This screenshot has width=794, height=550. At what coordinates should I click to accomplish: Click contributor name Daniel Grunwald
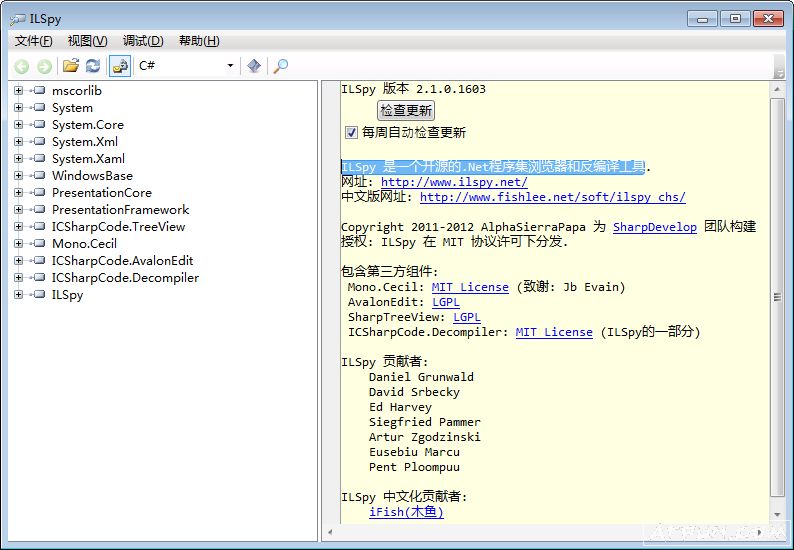click(x=421, y=377)
